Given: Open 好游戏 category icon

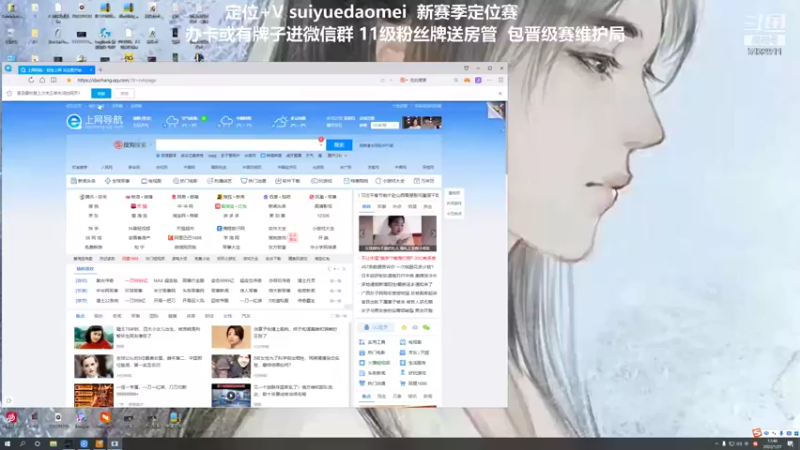Looking at the screenshot, I should tap(321, 181).
